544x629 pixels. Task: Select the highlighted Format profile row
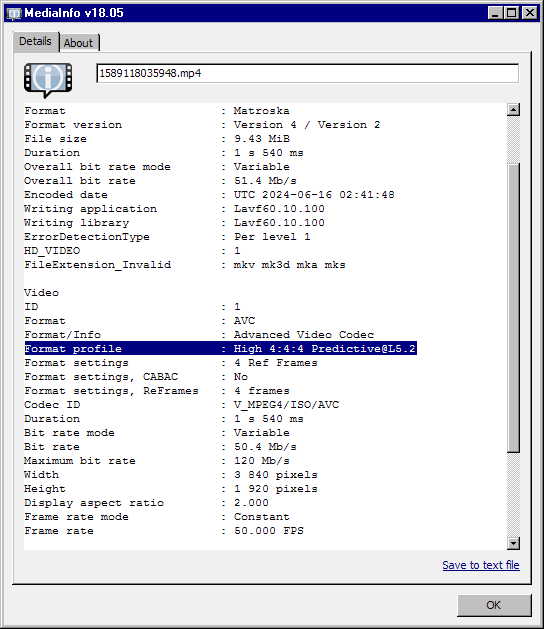(220, 348)
